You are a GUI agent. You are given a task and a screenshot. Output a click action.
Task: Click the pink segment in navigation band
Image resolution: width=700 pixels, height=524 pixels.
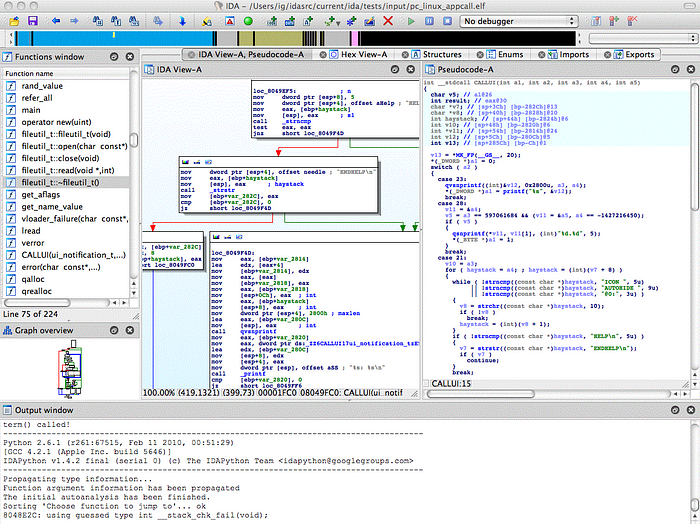354,38
